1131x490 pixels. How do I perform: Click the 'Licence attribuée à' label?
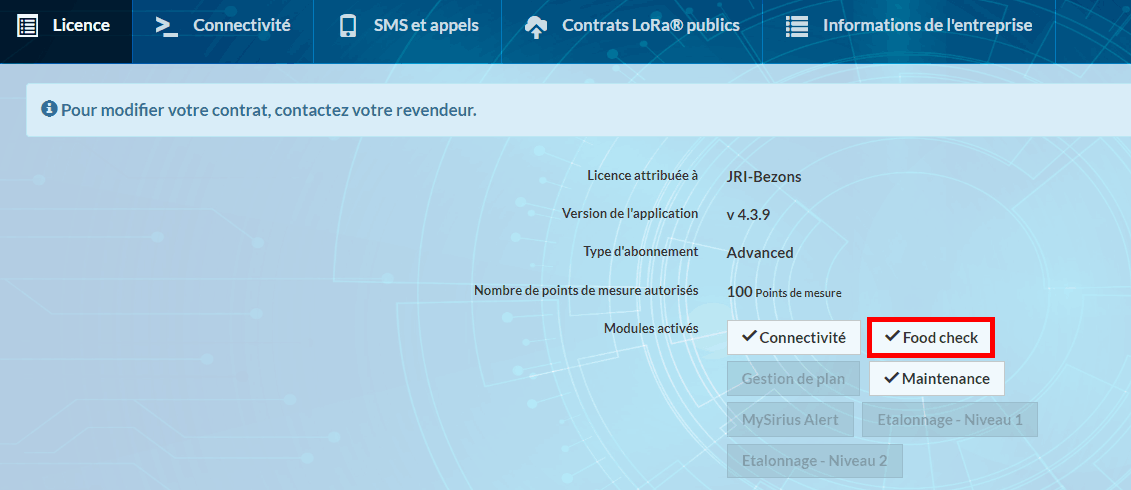click(643, 175)
